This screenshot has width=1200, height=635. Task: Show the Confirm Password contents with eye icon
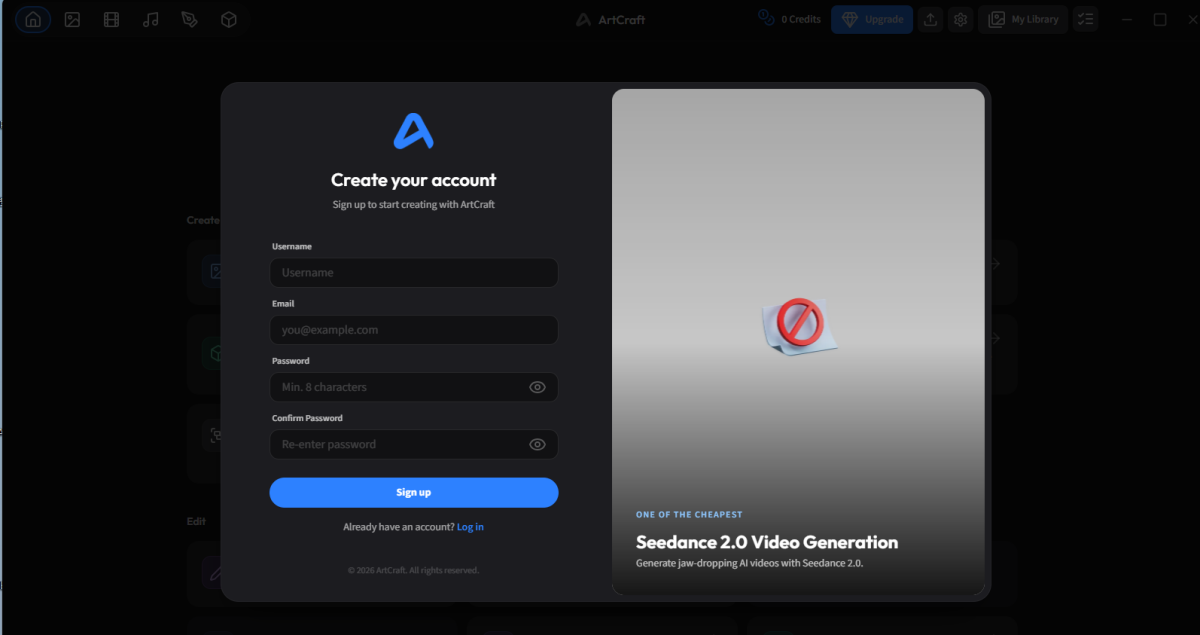(537, 444)
